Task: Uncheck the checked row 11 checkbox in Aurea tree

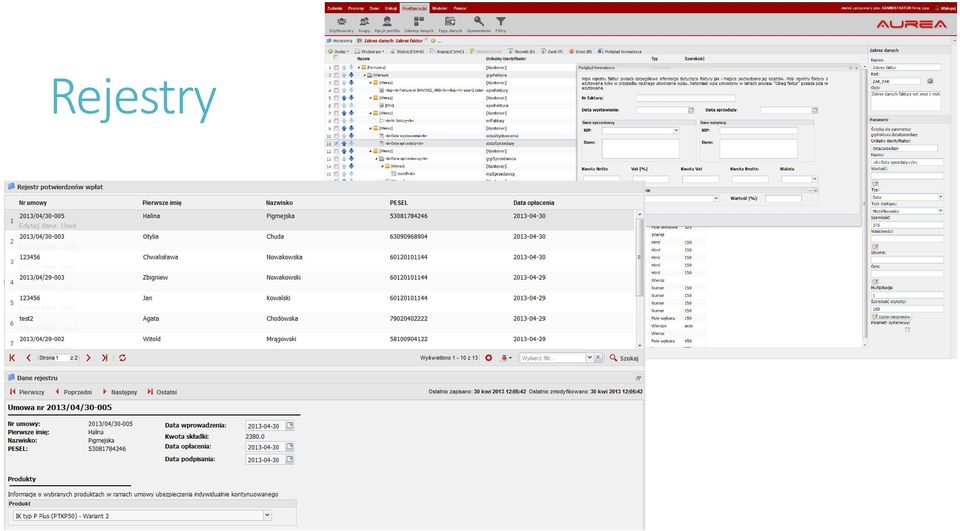Action: coord(336,143)
